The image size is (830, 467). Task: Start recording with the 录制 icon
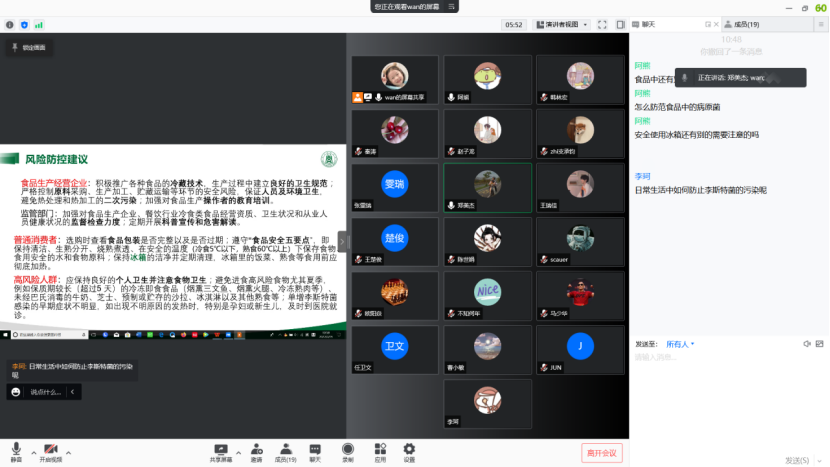[x=348, y=450]
